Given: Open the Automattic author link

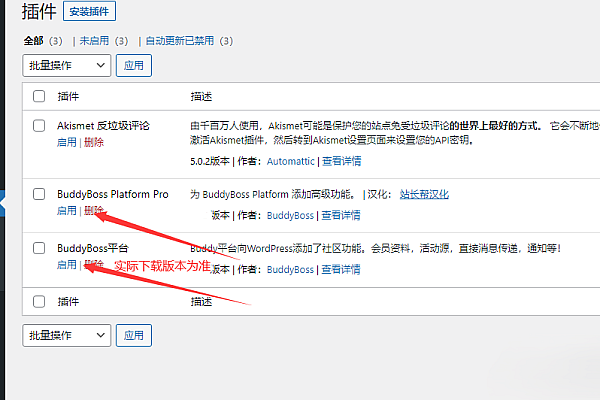Looking at the screenshot, I should pos(290,162).
